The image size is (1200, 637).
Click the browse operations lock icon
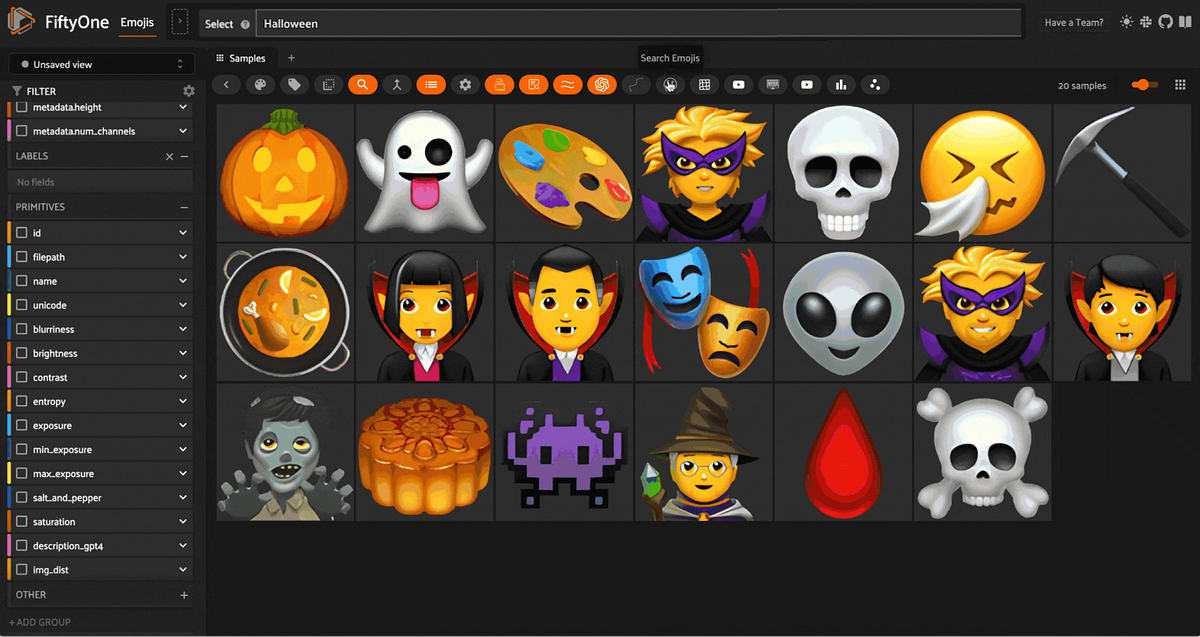pyautogui.click(x=499, y=84)
